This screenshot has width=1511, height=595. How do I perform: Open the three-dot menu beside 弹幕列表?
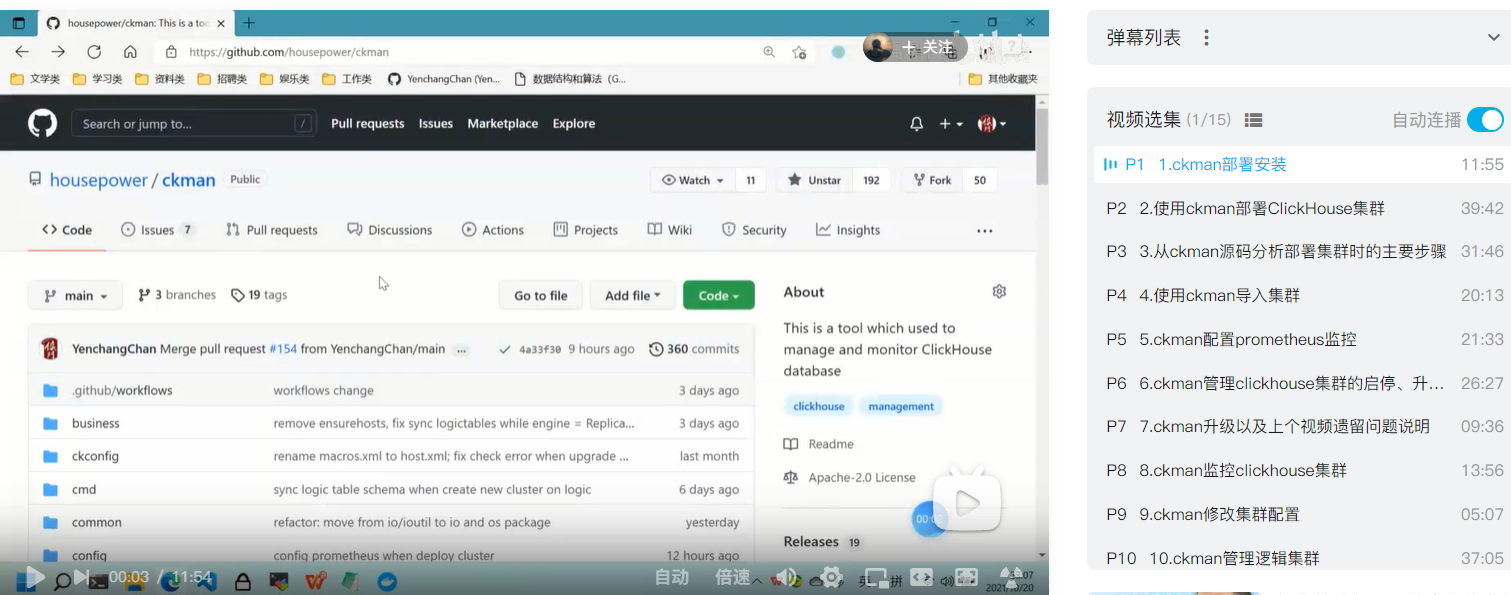coord(1206,38)
